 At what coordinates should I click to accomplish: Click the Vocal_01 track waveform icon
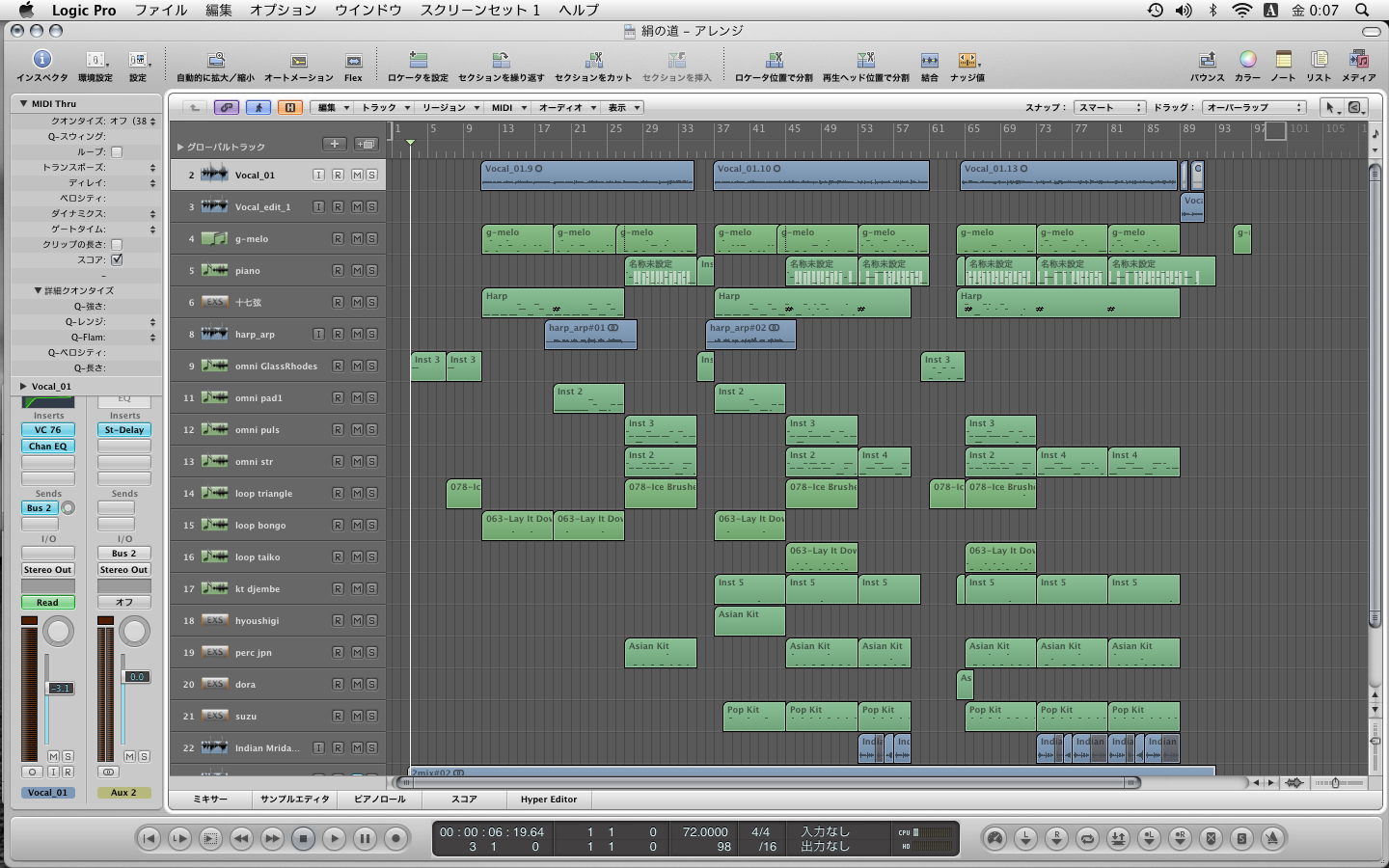214,175
